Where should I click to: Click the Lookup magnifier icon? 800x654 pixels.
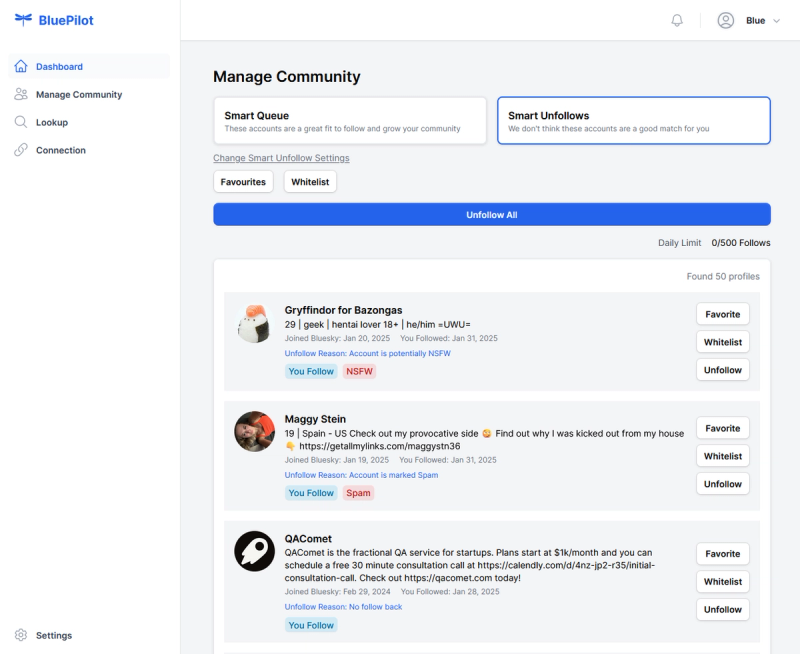[21, 122]
